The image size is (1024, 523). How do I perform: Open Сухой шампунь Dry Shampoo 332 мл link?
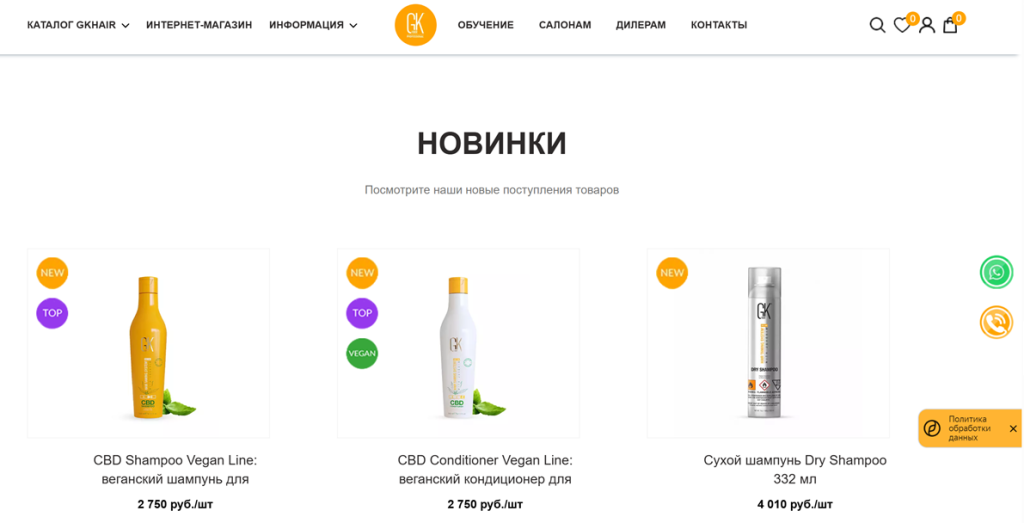pyautogui.click(x=795, y=469)
